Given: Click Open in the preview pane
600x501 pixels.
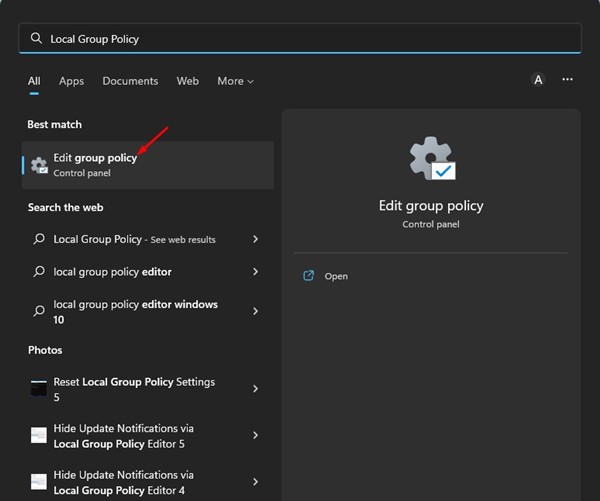Looking at the screenshot, I should click(336, 276).
